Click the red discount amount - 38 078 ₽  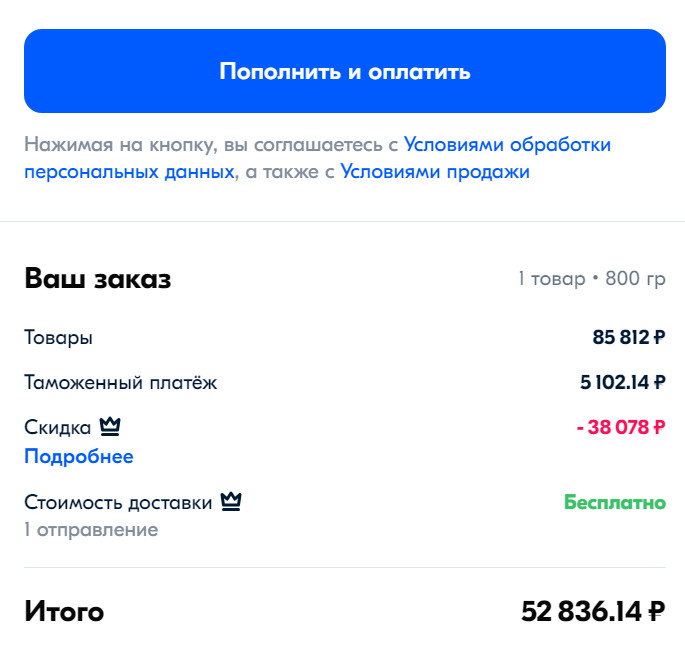(620, 428)
